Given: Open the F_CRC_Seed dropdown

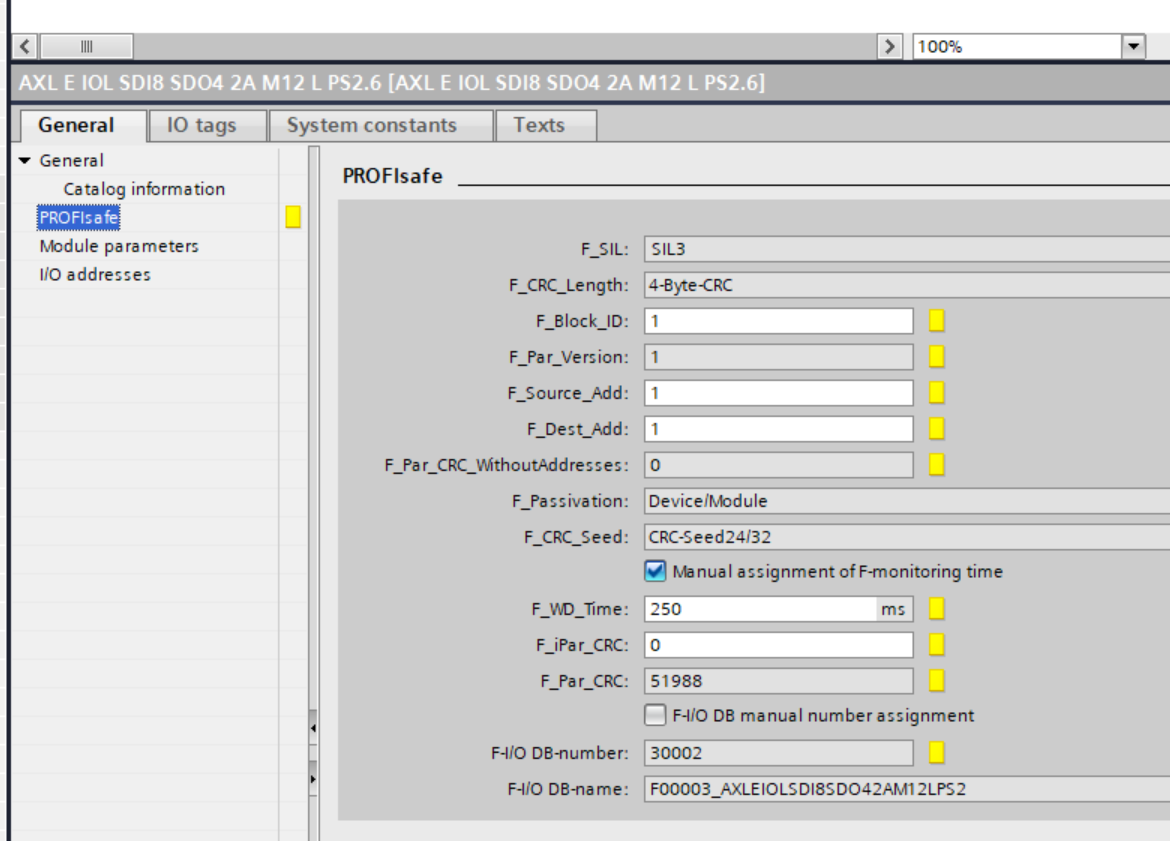Looking at the screenshot, I should point(907,537).
